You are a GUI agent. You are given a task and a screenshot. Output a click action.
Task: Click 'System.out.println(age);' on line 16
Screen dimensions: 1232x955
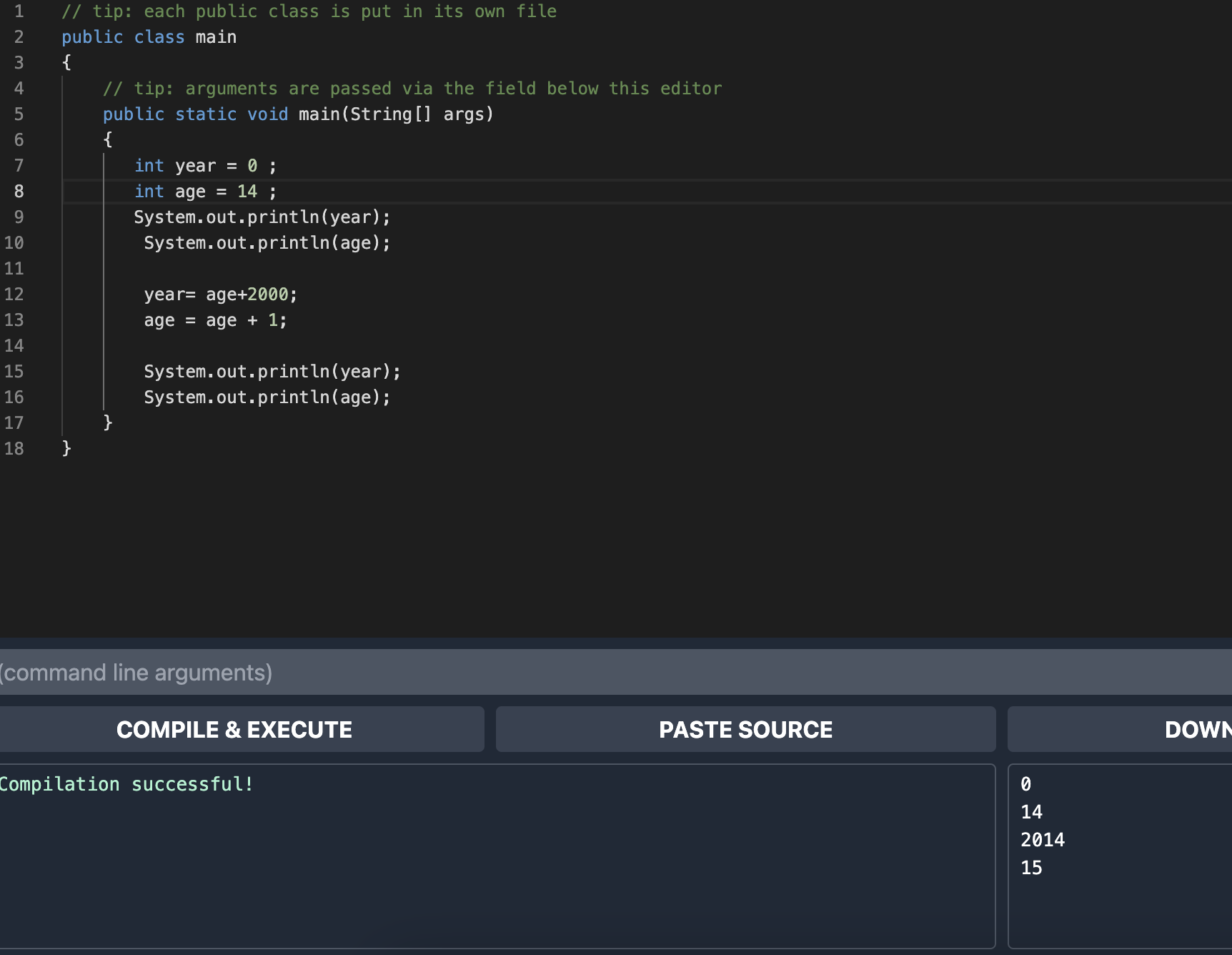point(267,397)
